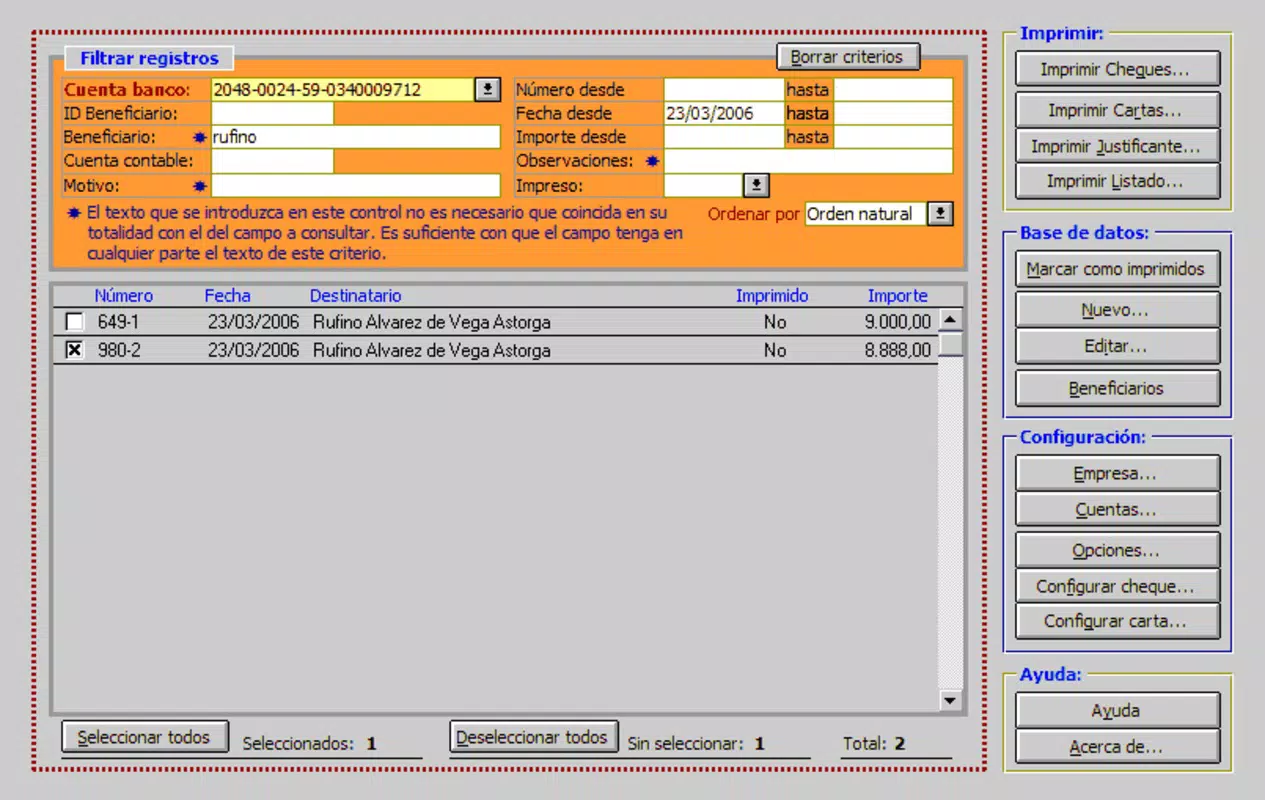The image size is (1265, 800).
Task: Click Imprimir Cartas button
Action: [x=1117, y=110]
